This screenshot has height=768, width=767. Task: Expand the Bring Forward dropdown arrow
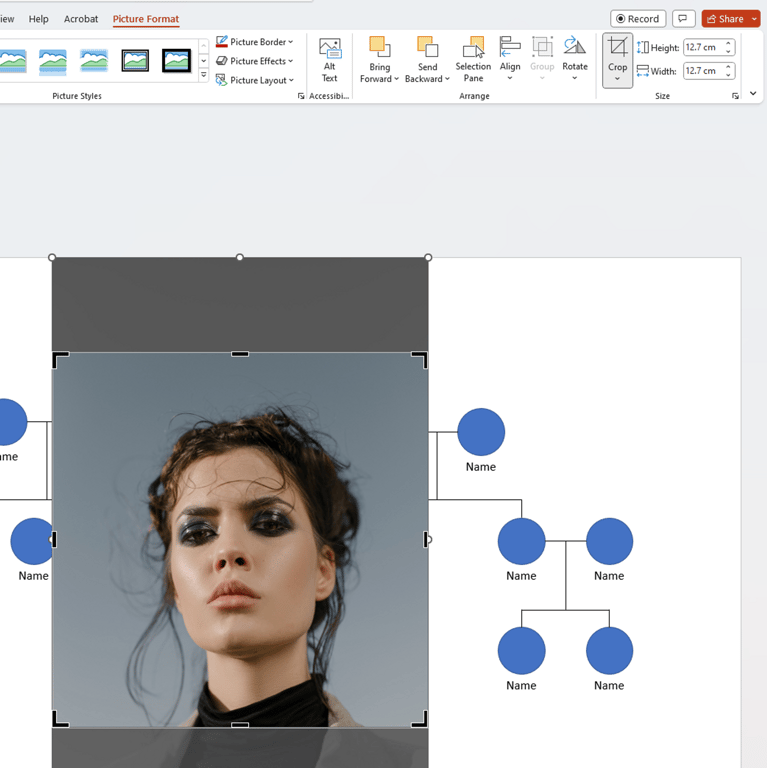tap(396, 79)
